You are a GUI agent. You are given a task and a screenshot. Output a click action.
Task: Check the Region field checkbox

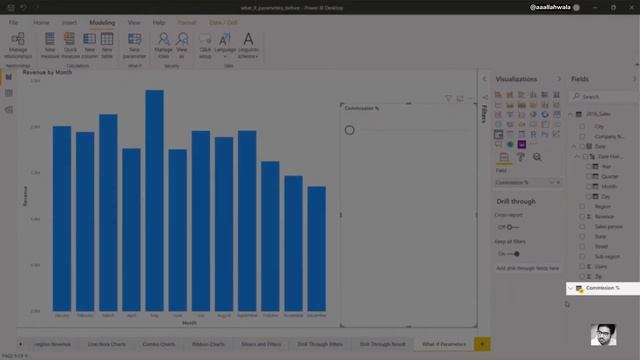582,207
